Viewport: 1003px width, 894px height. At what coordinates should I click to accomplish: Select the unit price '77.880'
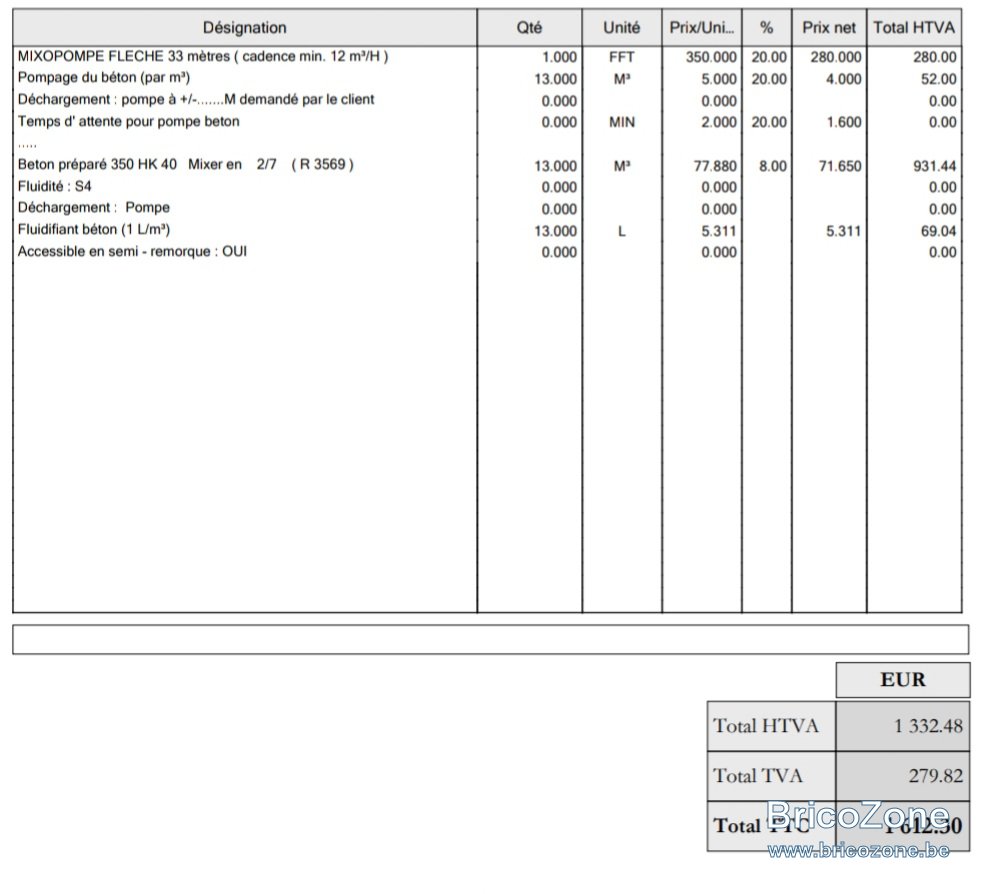tap(715, 166)
